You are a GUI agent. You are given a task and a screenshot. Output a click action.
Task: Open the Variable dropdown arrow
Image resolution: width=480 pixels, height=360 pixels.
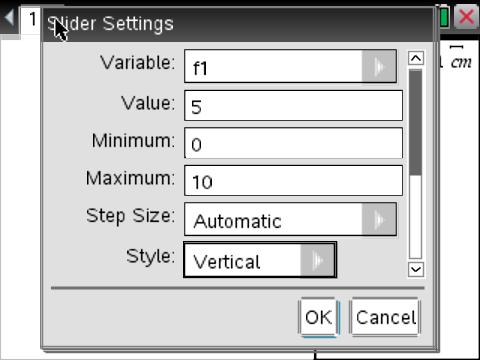[x=379, y=66]
